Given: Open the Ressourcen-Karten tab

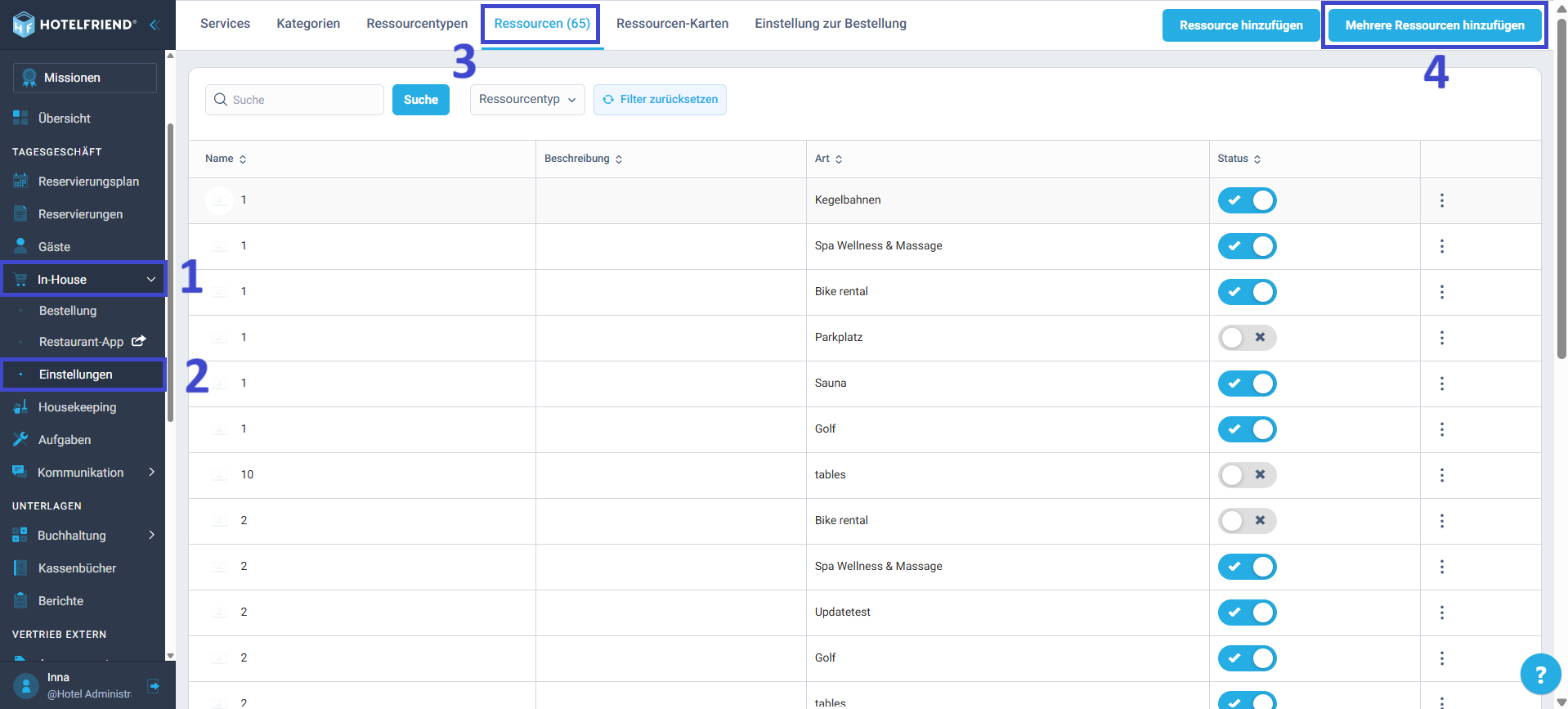Looking at the screenshot, I should click(x=672, y=24).
